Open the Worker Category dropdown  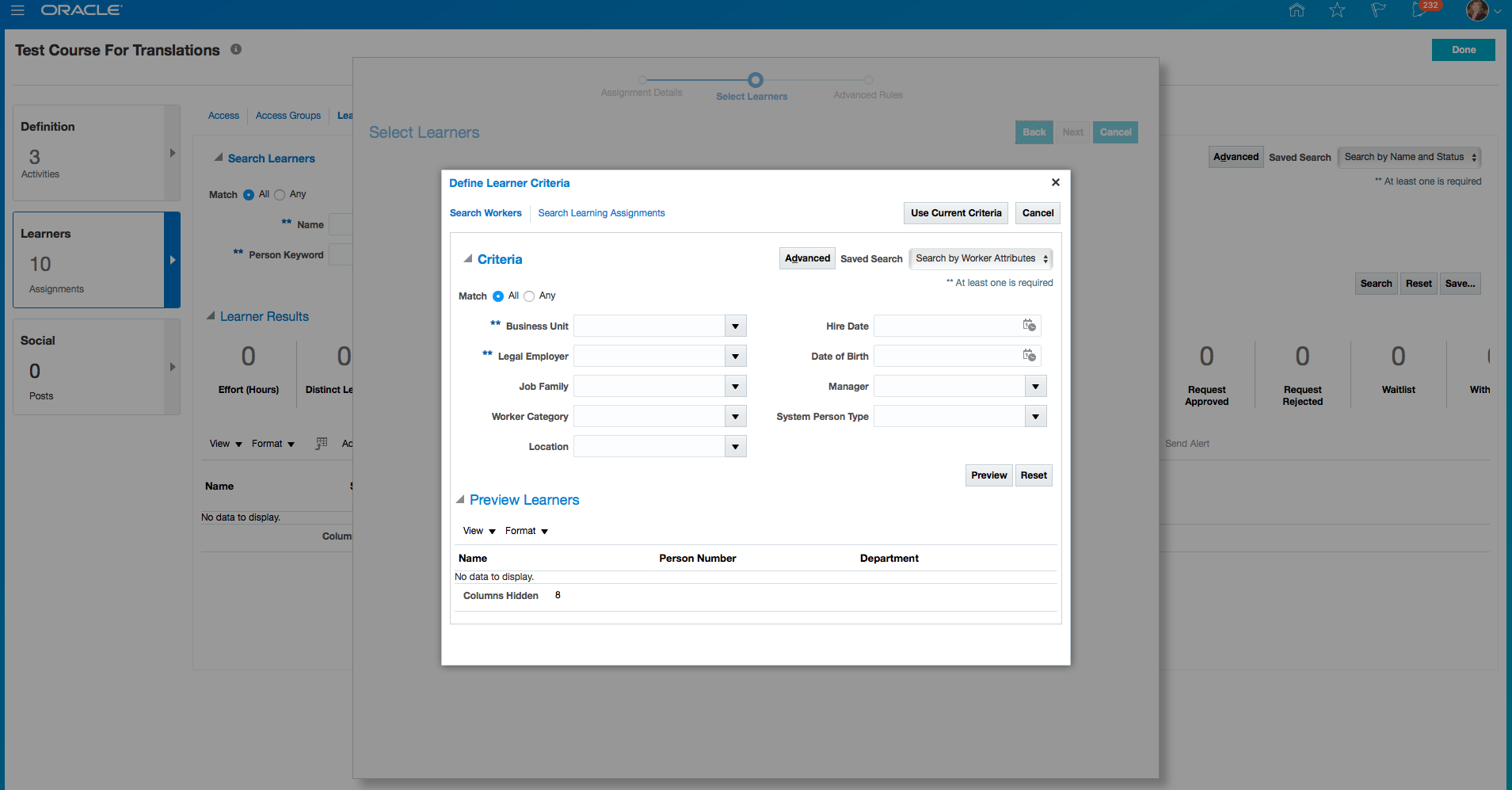point(736,416)
